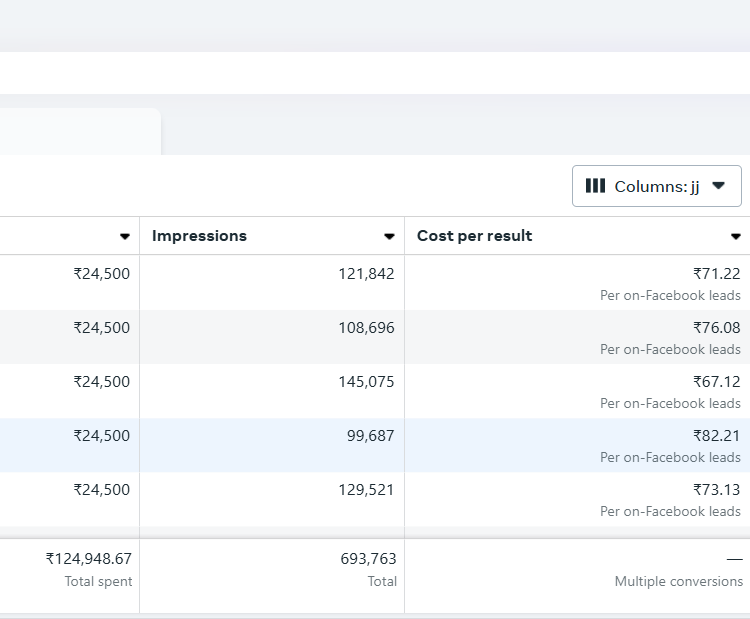Sort by Cost per result header
The width and height of the screenshot is (750, 619).
coord(474,236)
